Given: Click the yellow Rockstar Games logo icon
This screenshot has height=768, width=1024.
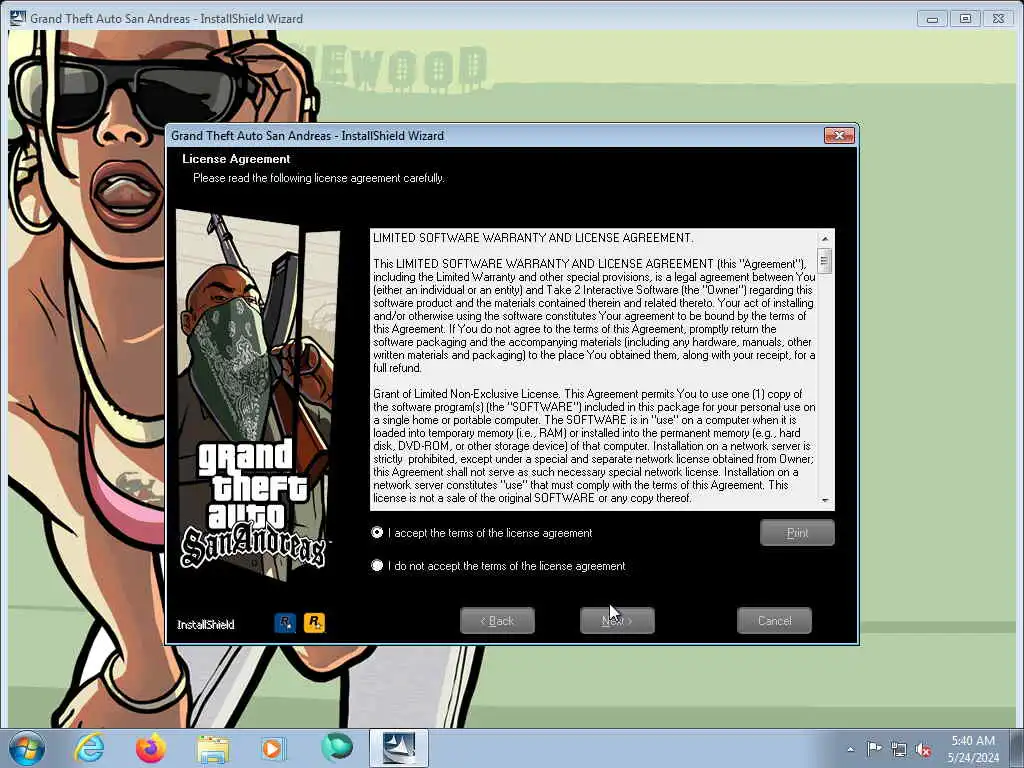Looking at the screenshot, I should [x=314, y=623].
